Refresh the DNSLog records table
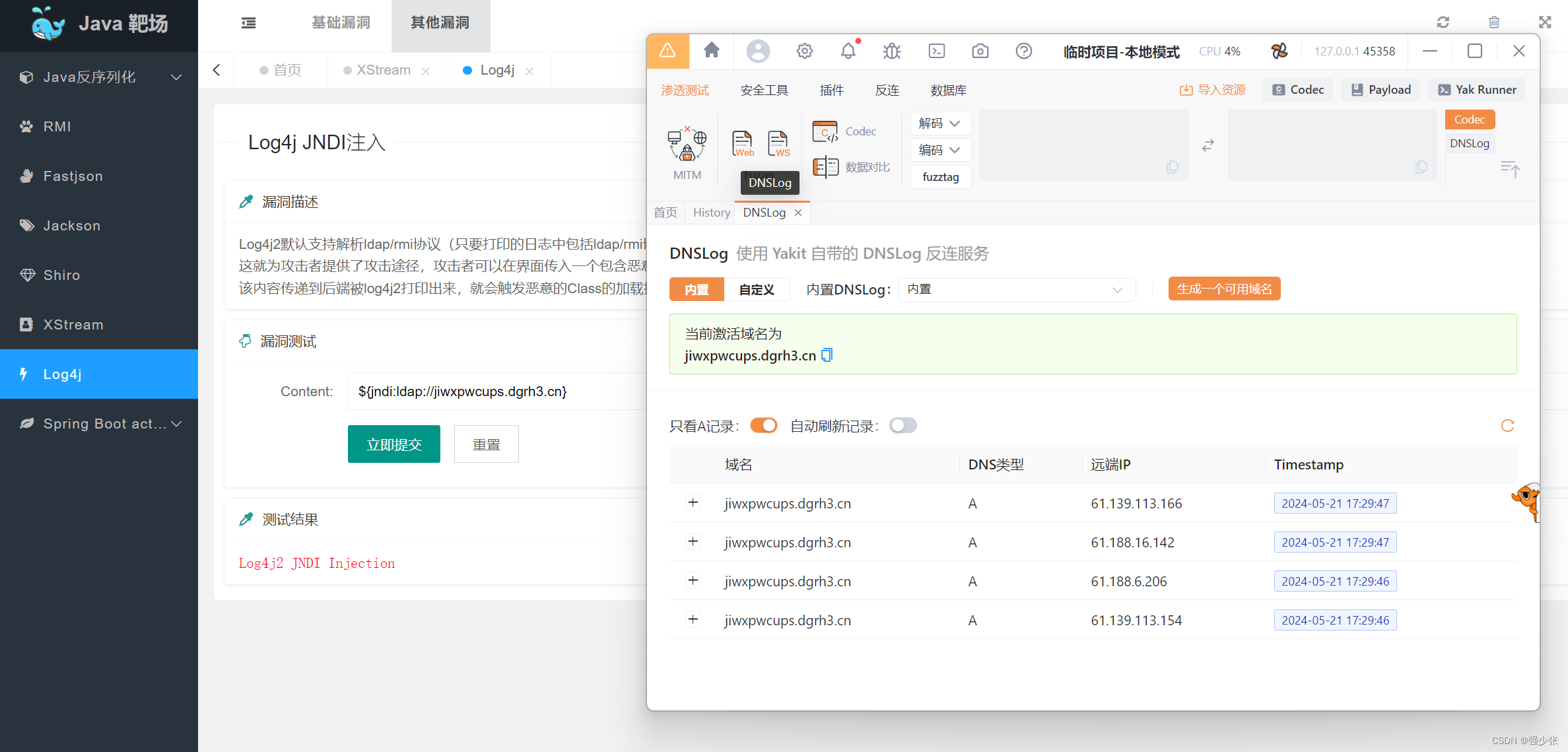1568x752 pixels. [1507, 426]
